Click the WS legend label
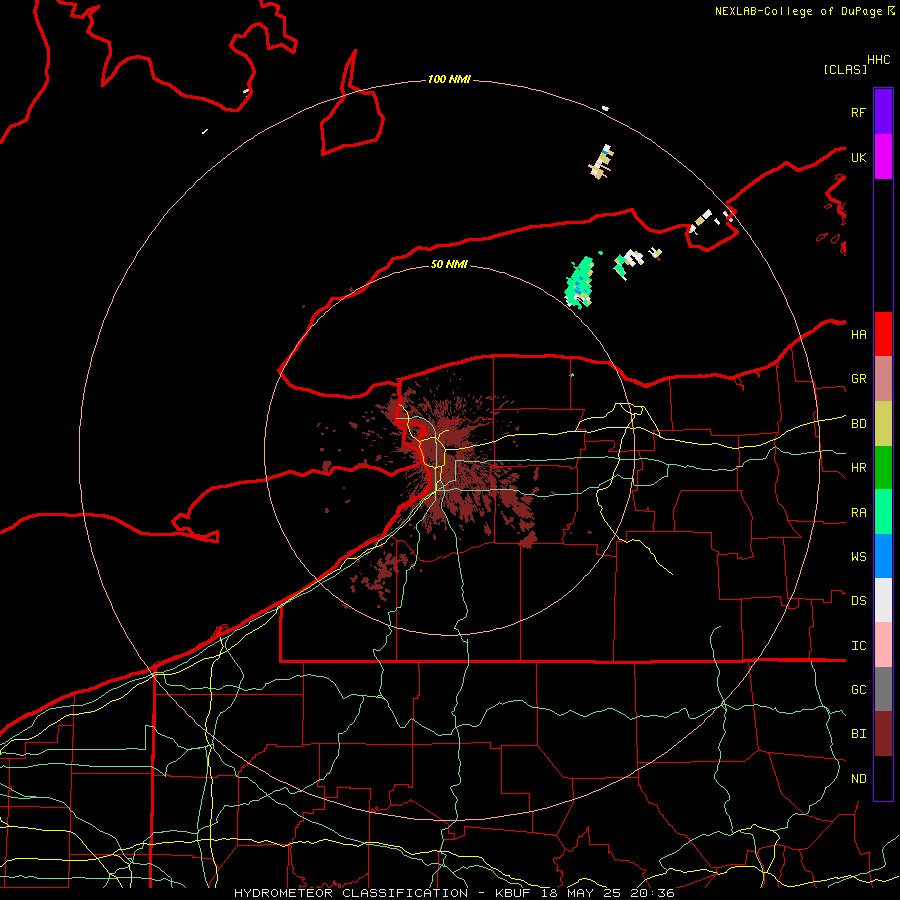 click(858, 557)
